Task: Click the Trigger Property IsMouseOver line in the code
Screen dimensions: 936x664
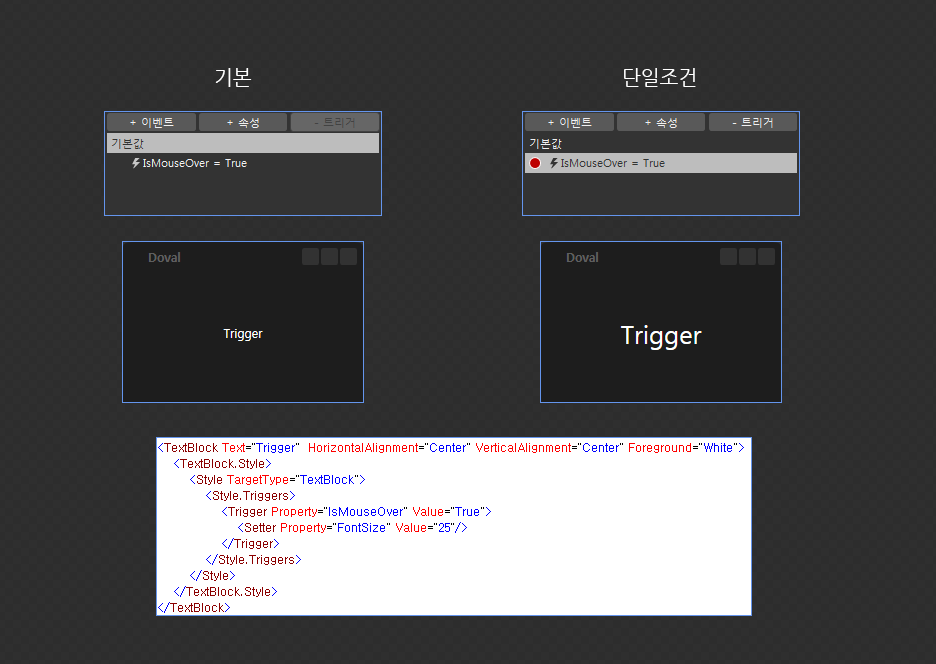Action: tap(356, 512)
